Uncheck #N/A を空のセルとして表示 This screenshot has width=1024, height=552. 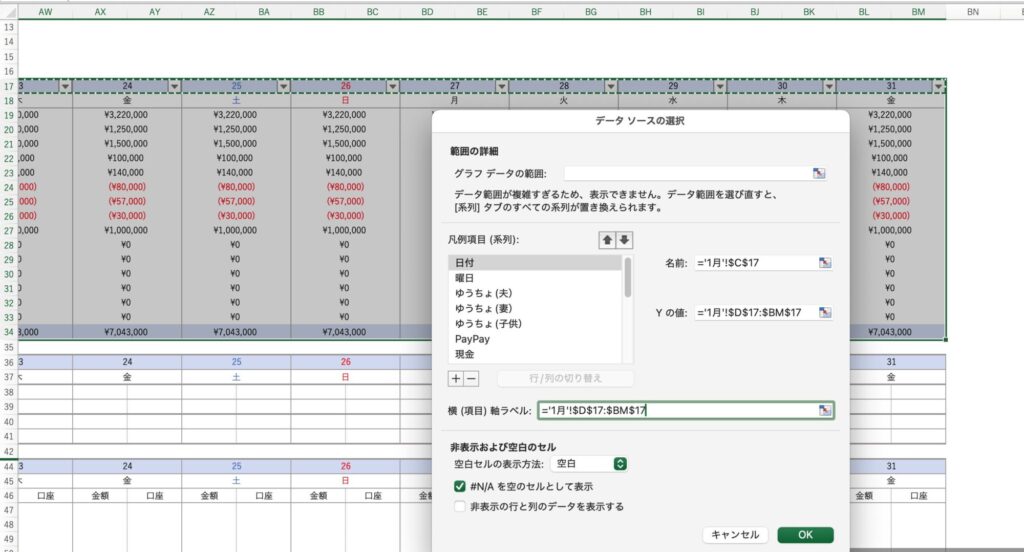point(460,486)
